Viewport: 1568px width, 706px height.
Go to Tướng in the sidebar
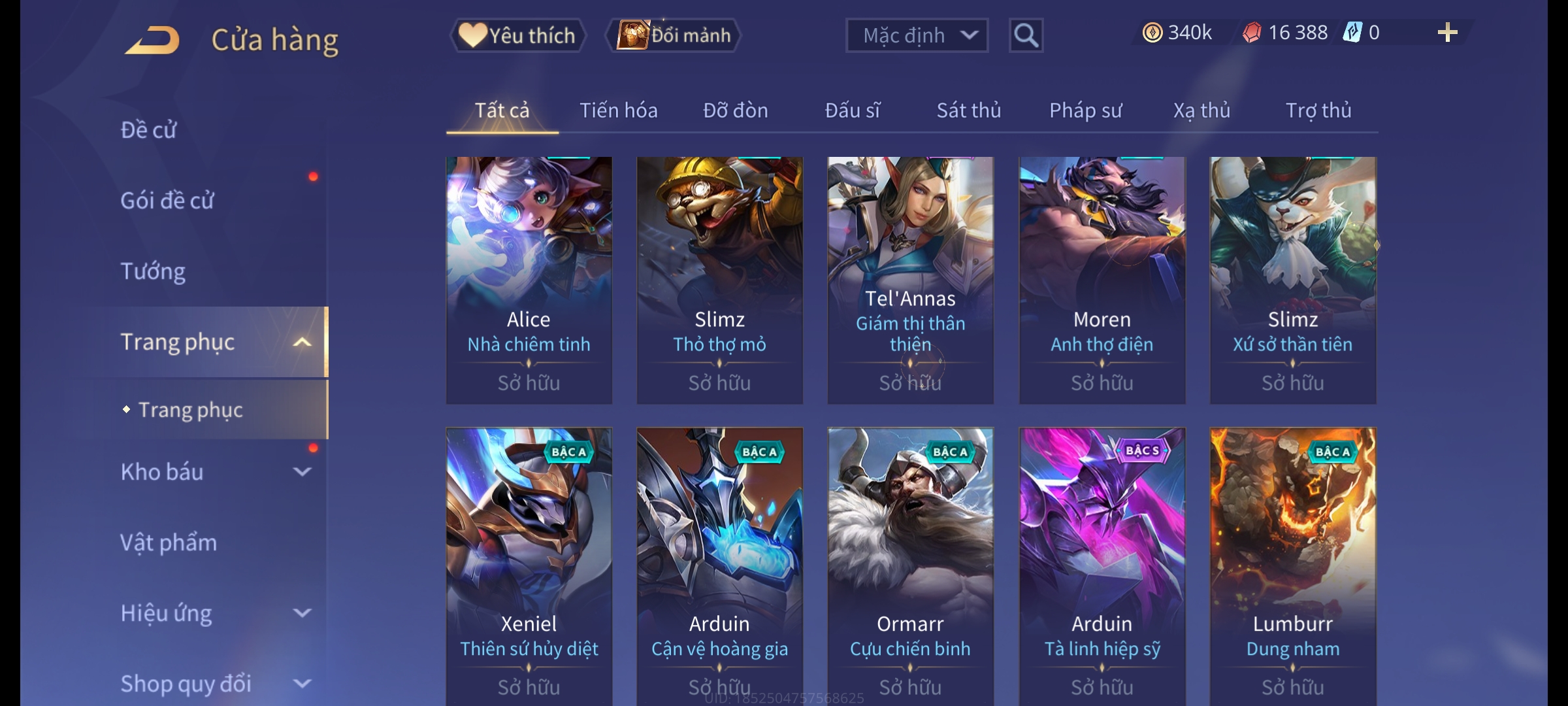(153, 271)
